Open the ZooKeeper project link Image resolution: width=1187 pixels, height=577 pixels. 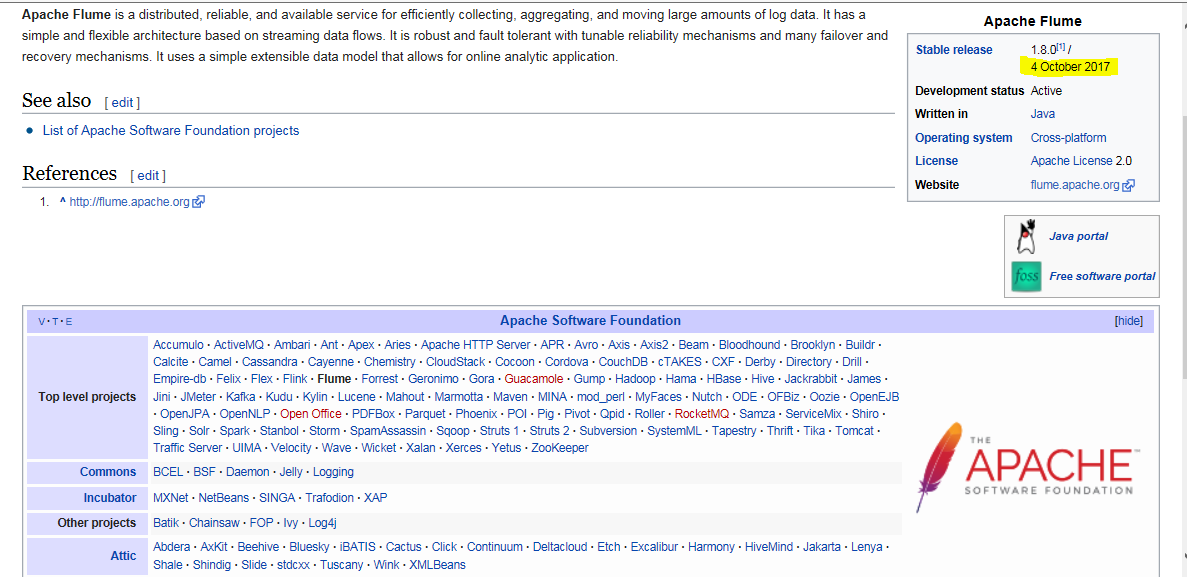(x=559, y=448)
